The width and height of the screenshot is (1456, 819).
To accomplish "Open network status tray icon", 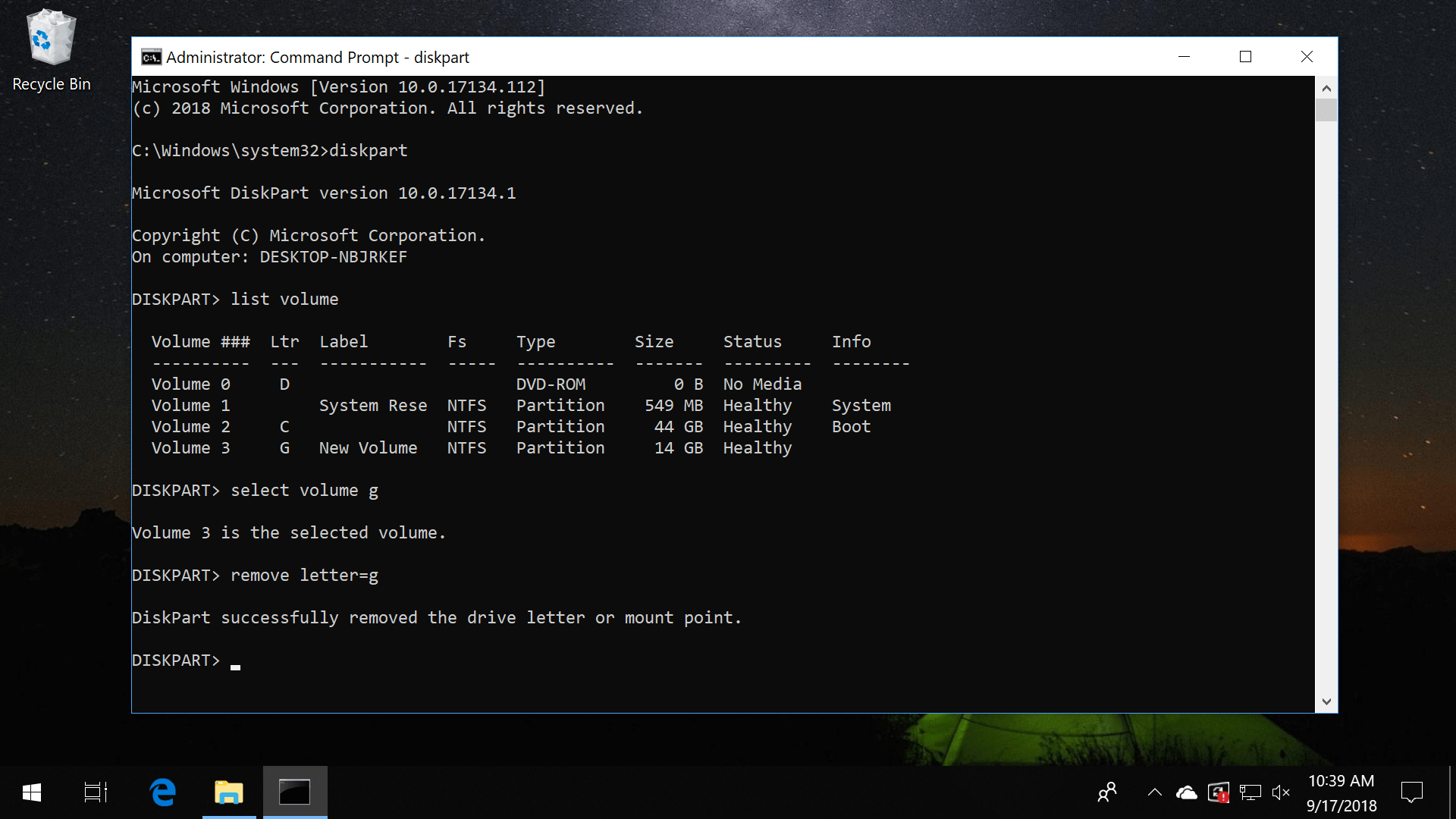I will point(1250,792).
